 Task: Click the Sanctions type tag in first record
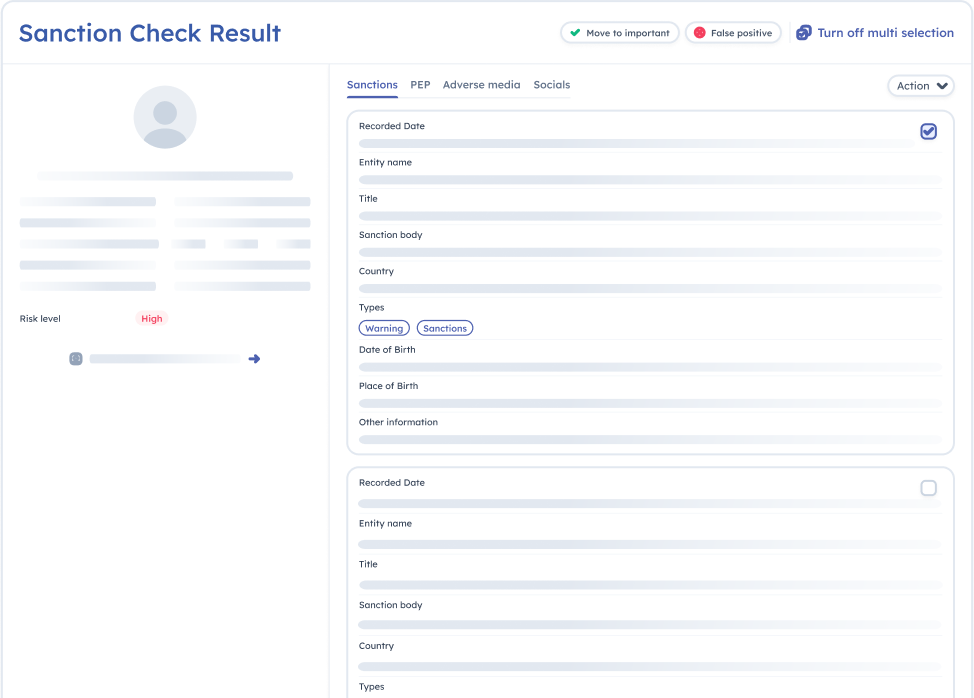pos(445,328)
